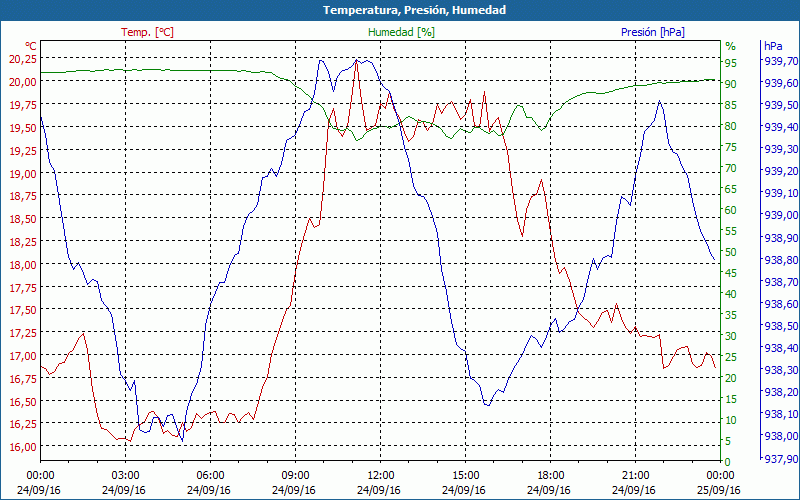
Task: Click the '18,00' temperature axis value
Action: click(23, 264)
